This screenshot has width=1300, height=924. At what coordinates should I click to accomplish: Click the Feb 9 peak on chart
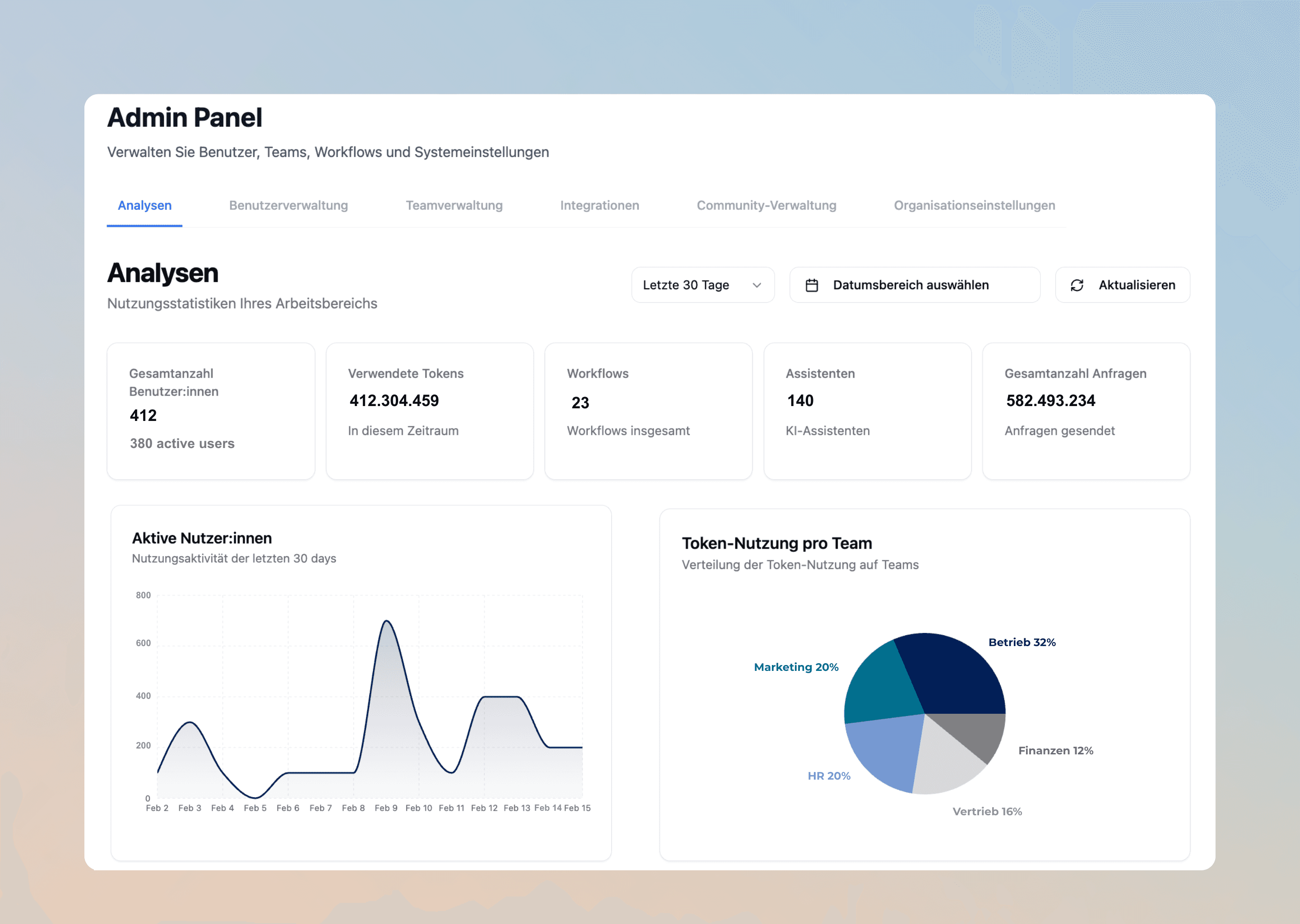click(x=386, y=621)
